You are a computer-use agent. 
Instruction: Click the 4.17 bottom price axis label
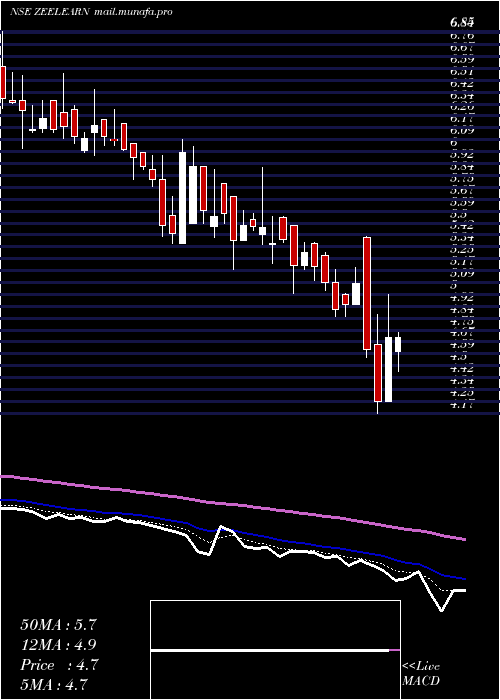[x=462, y=405]
